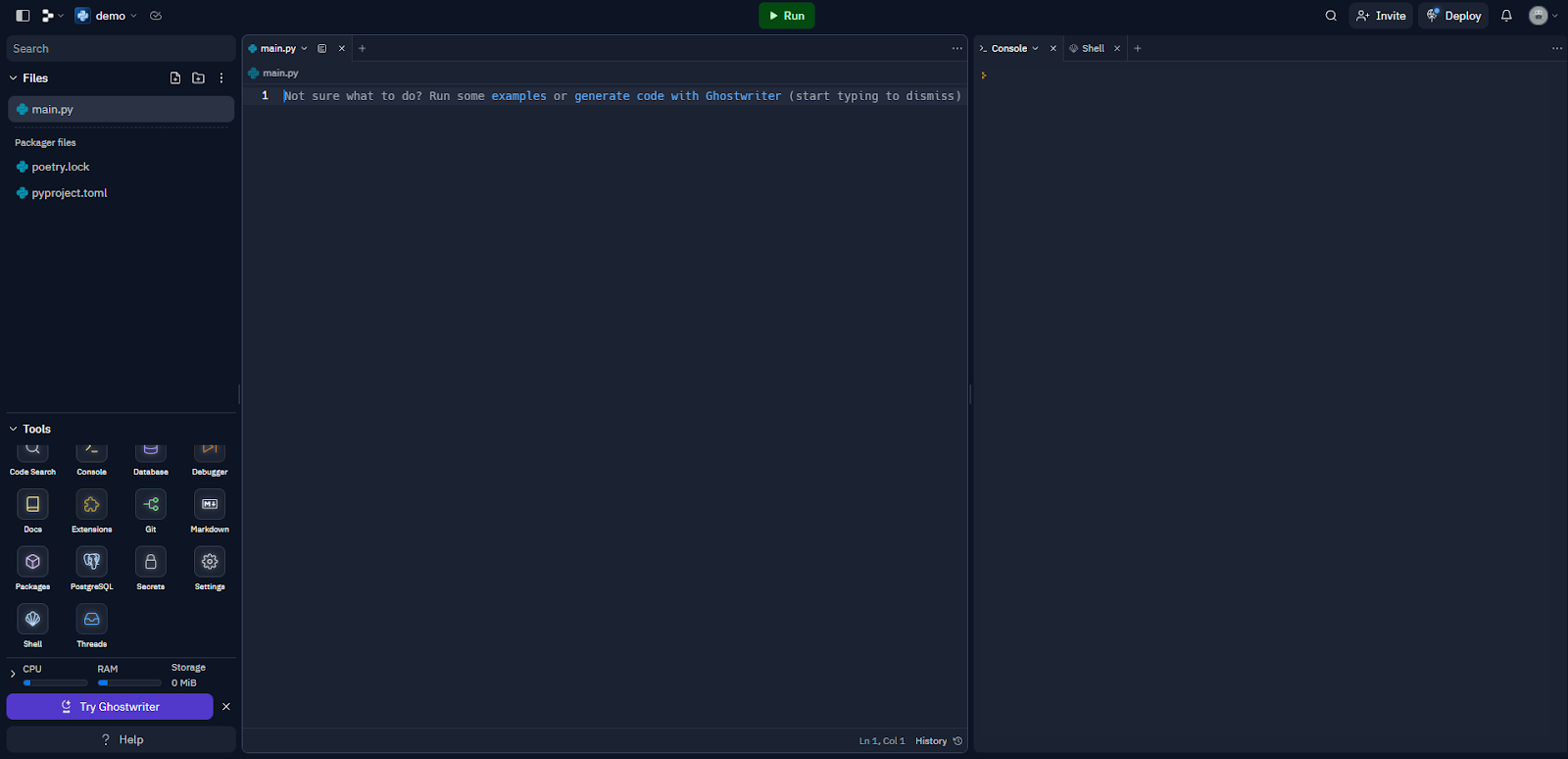Open the Secrets tool

(151, 562)
